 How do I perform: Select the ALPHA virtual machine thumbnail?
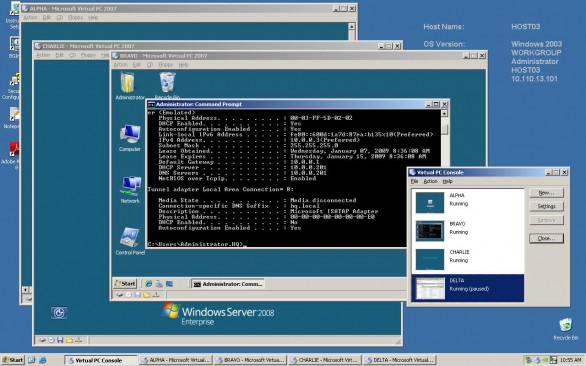point(430,203)
